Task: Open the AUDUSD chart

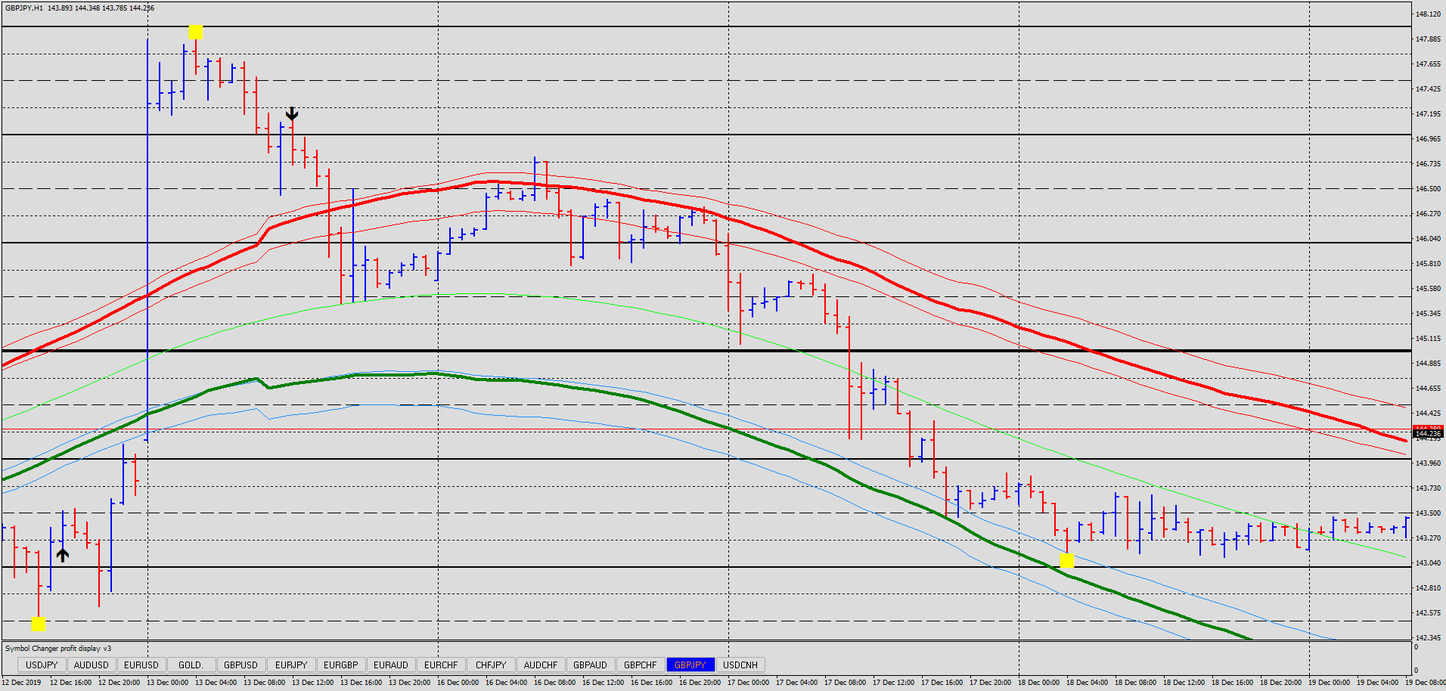Action: tap(91, 665)
